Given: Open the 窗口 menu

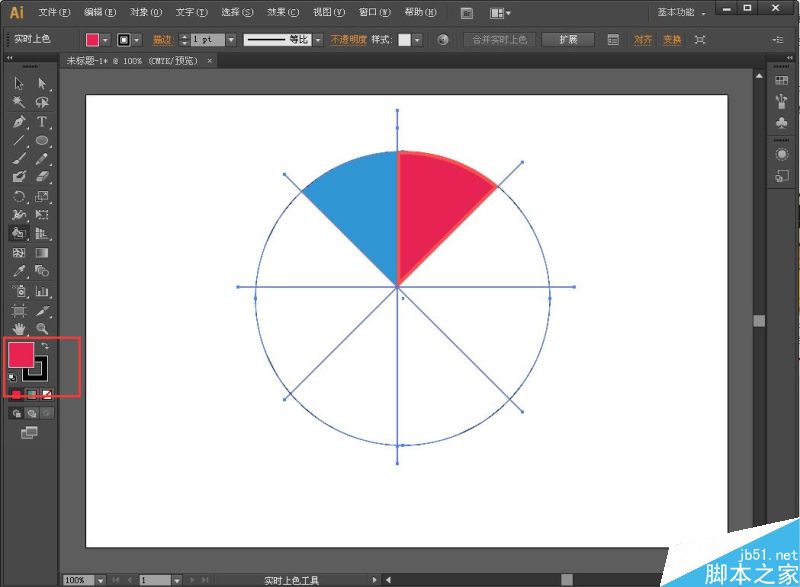Looking at the screenshot, I should click(x=375, y=12).
